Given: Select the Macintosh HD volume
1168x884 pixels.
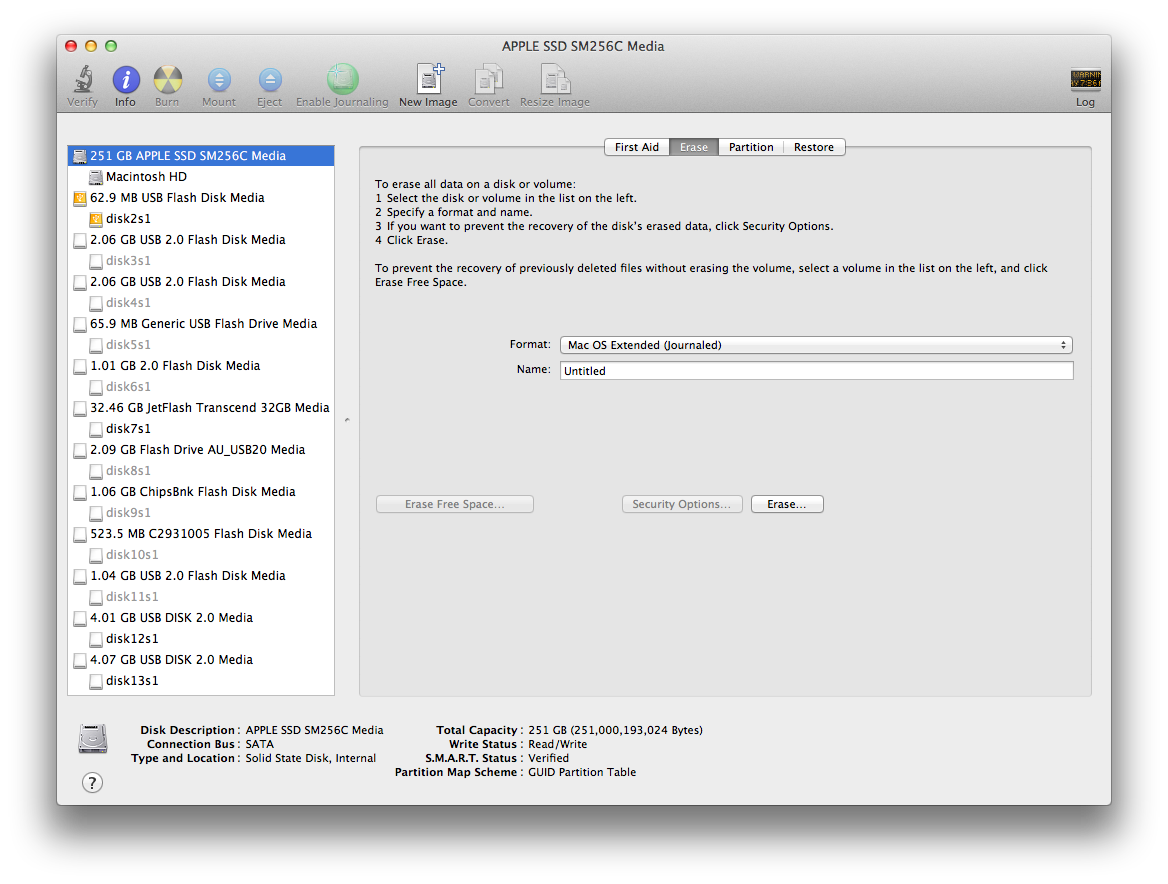Looking at the screenshot, I should [x=146, y=176].
